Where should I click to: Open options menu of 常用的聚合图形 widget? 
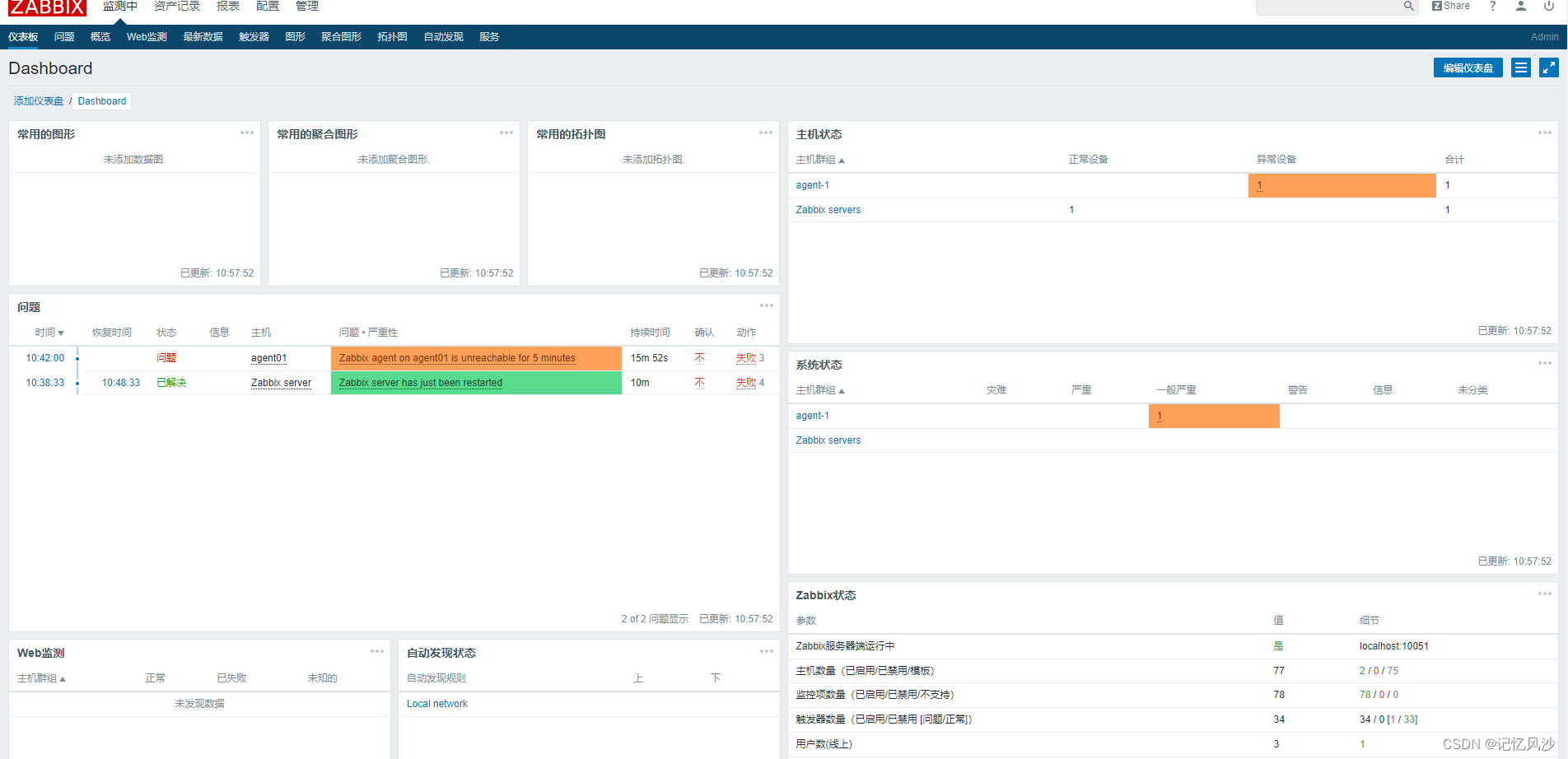pyautogui.click(x=506, y=133)
